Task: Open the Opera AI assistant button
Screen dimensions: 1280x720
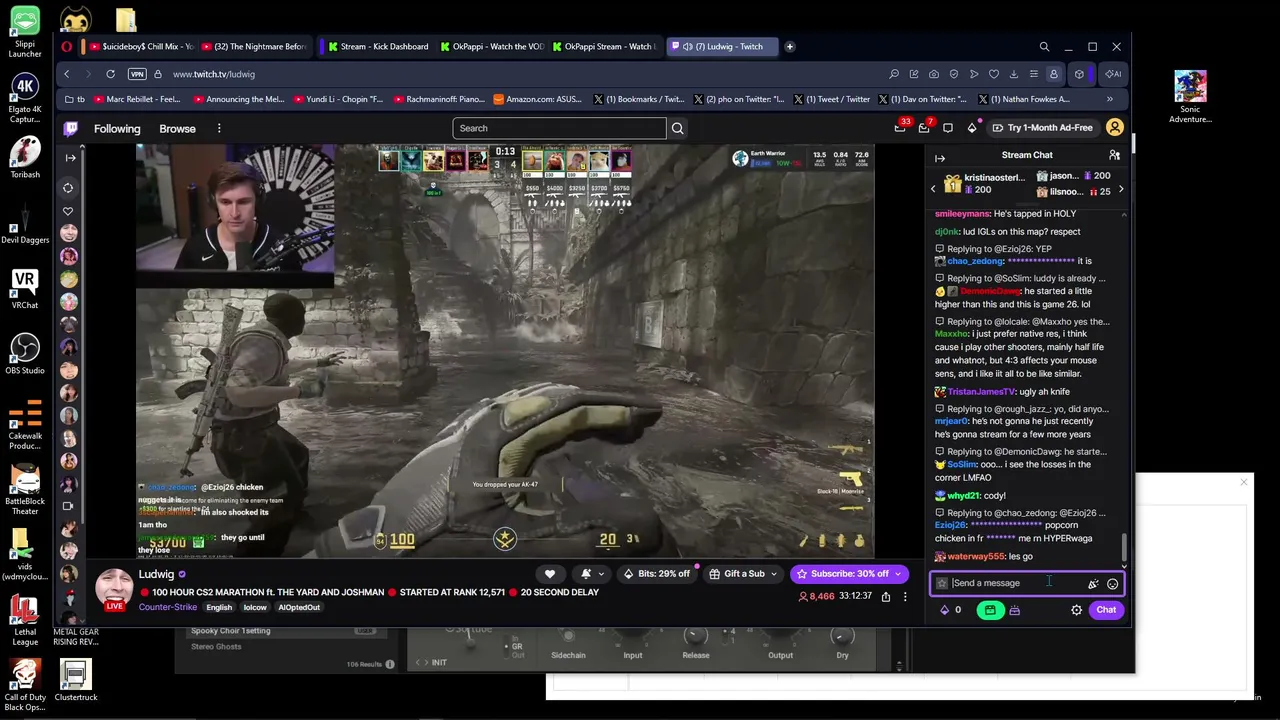Action: (x=1112, y=74)
